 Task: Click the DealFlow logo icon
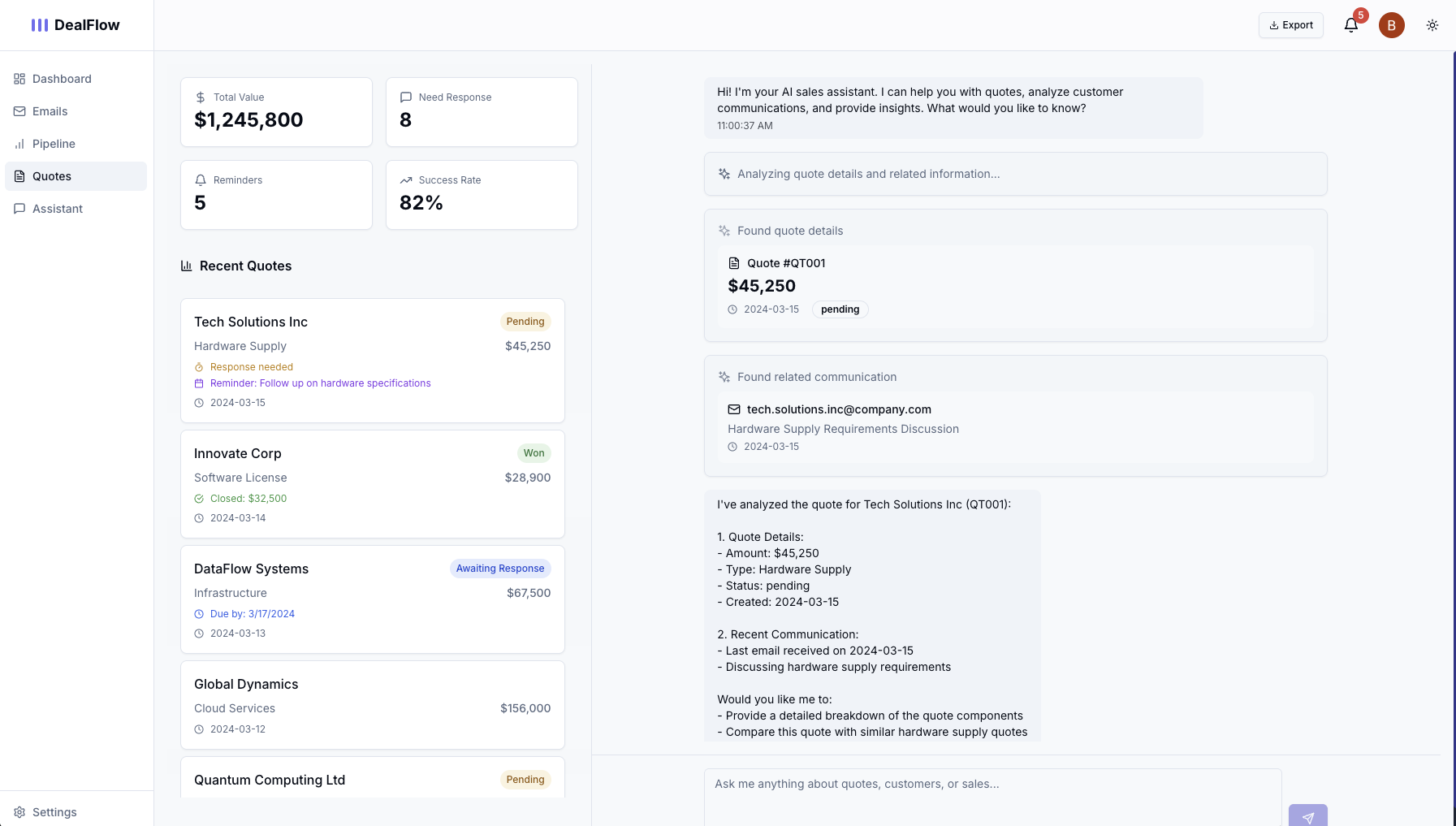[x=40, y=25]
